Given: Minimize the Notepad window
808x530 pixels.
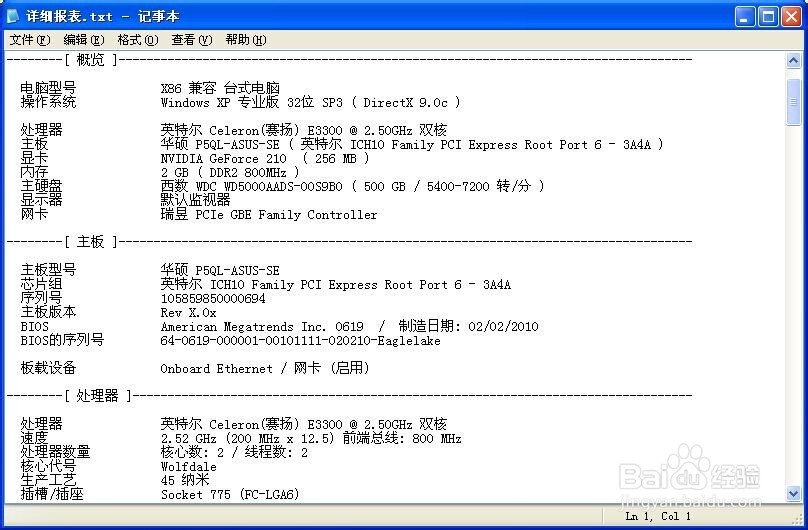Looking at the screenshot, I should pos(745,17).
